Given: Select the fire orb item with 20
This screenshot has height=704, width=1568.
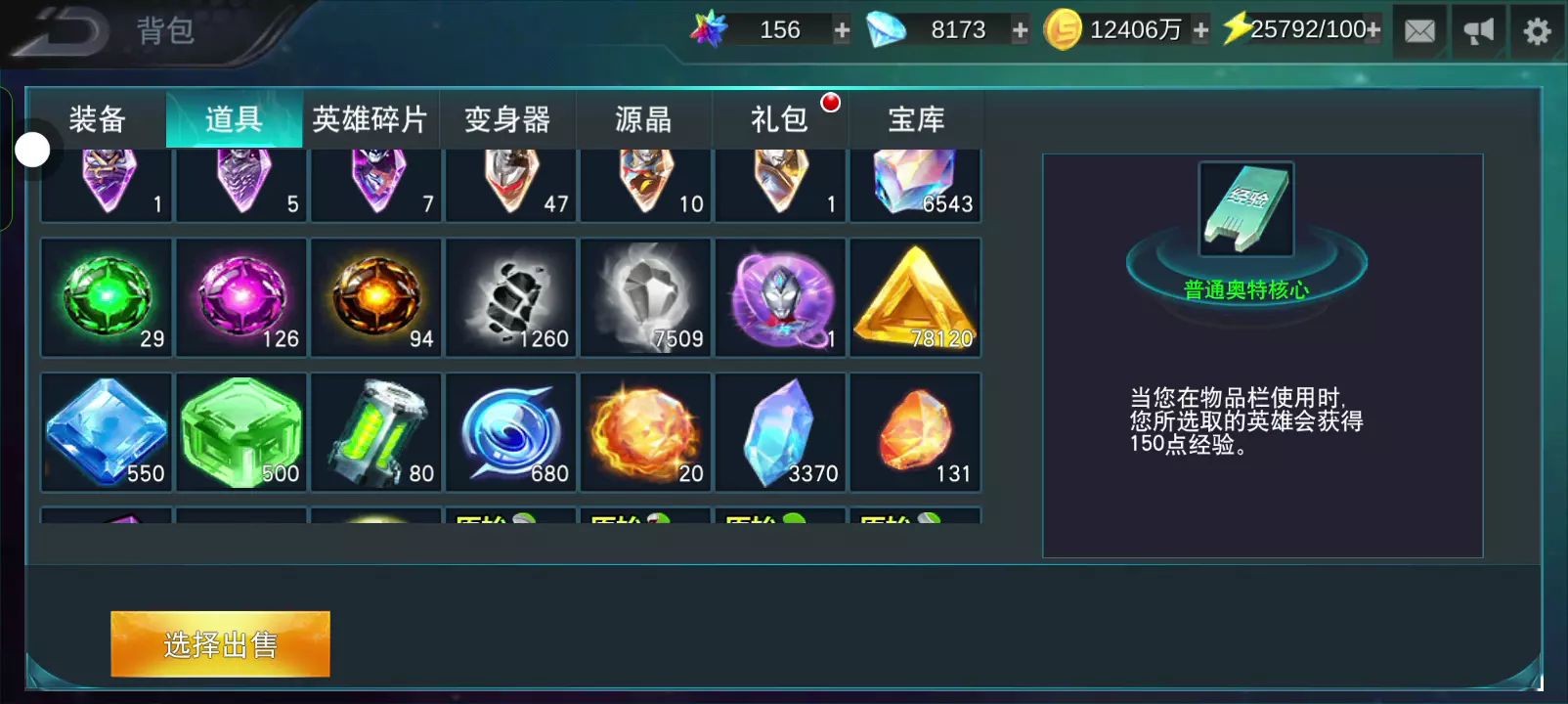Looking at the screenshot, I should click(646, 432).
